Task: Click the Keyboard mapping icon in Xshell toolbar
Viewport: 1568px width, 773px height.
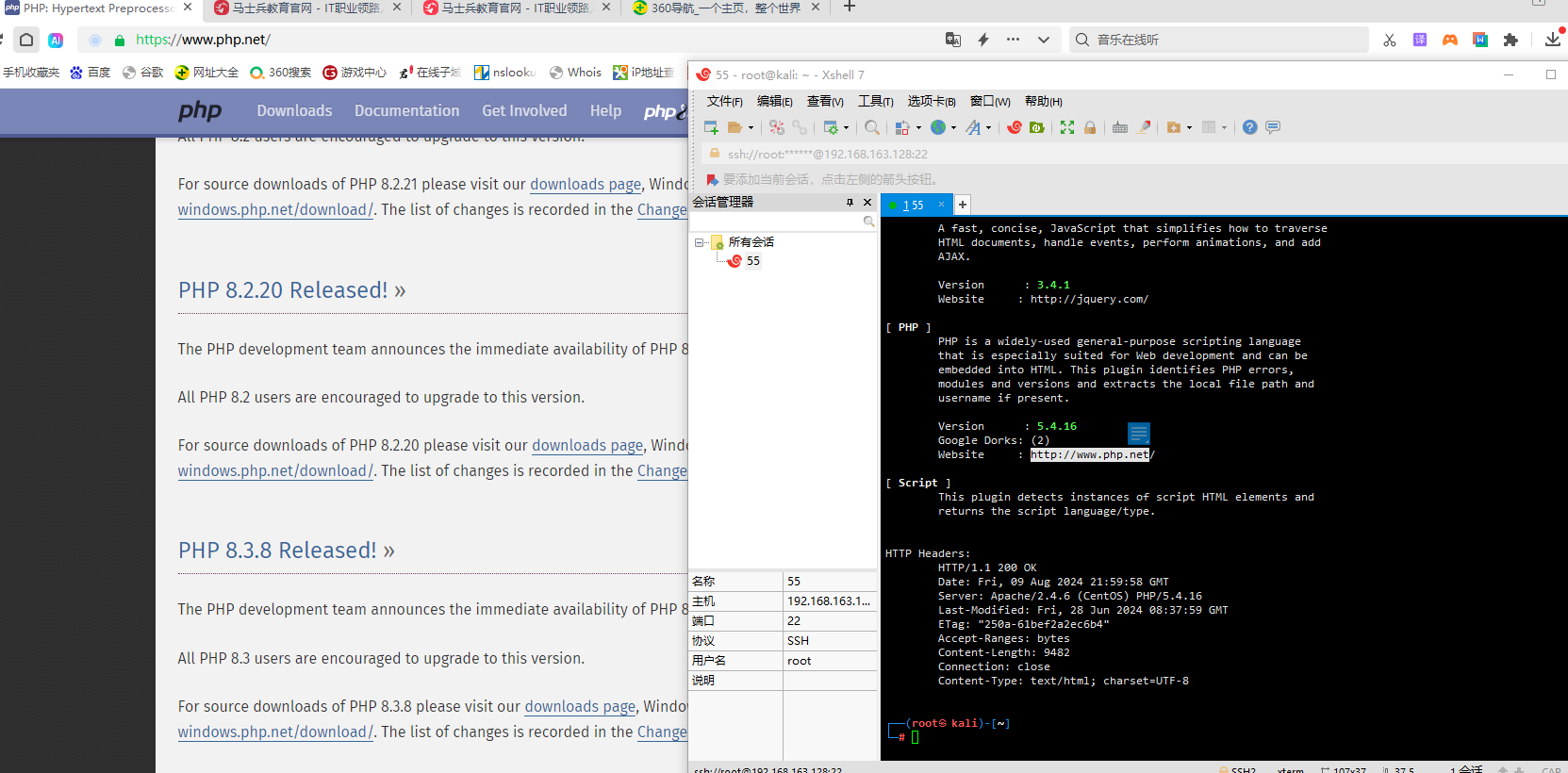Action: click(x=1120, y=127)
